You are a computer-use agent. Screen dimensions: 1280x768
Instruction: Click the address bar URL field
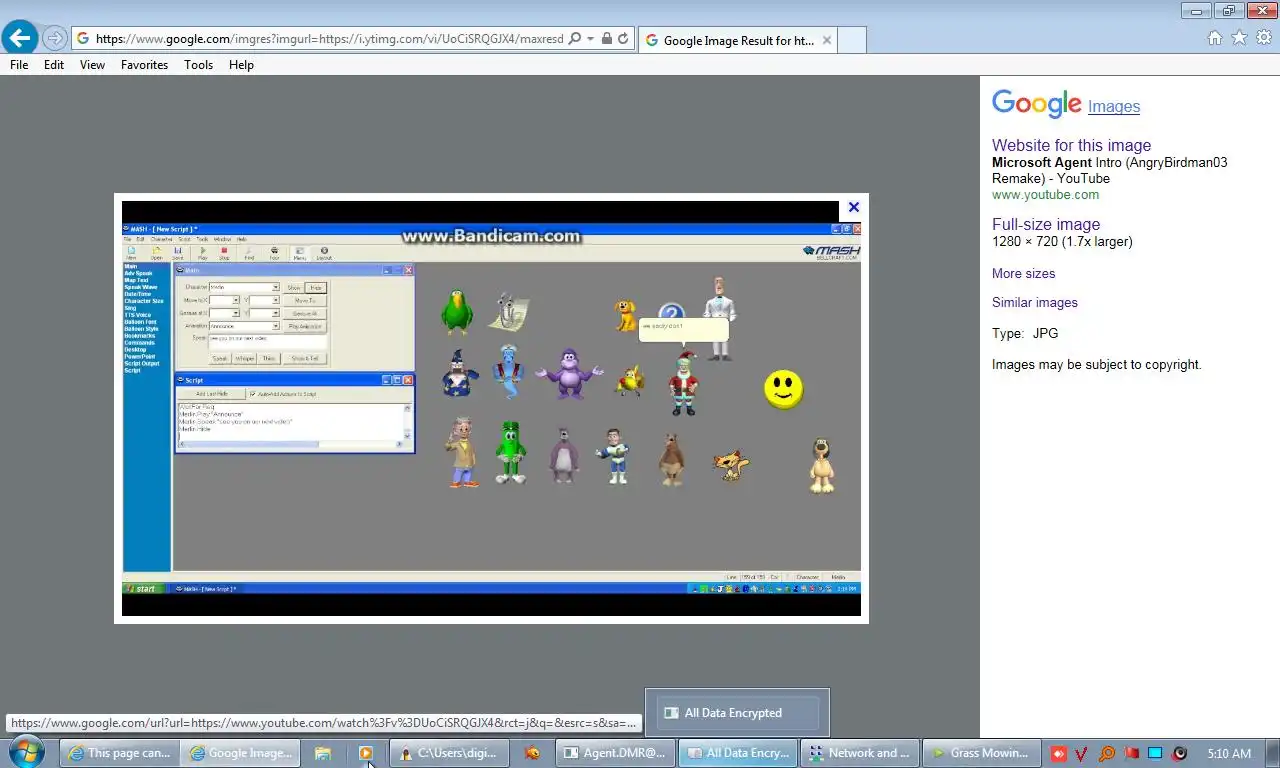pyautogui.click(x=330, y=39)
